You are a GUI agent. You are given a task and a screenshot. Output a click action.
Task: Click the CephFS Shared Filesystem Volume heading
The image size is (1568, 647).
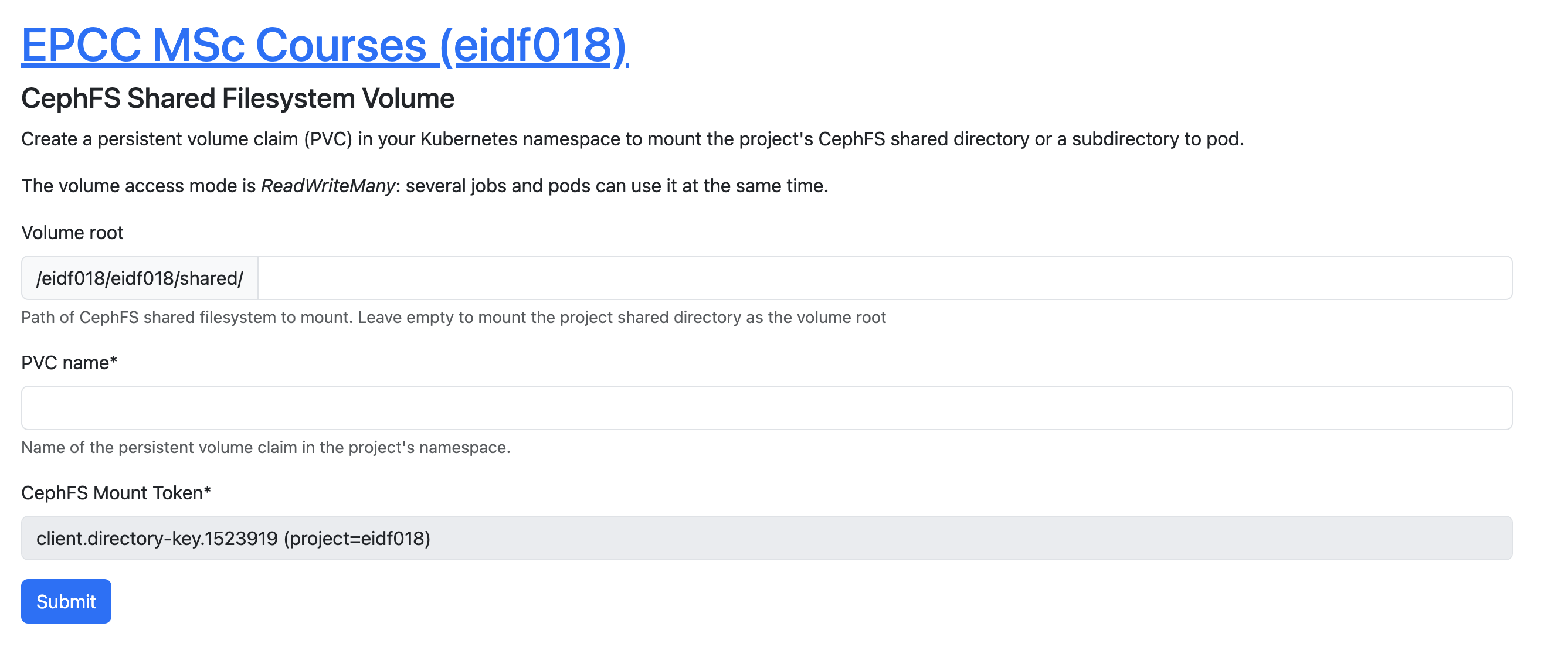[237, 98]
